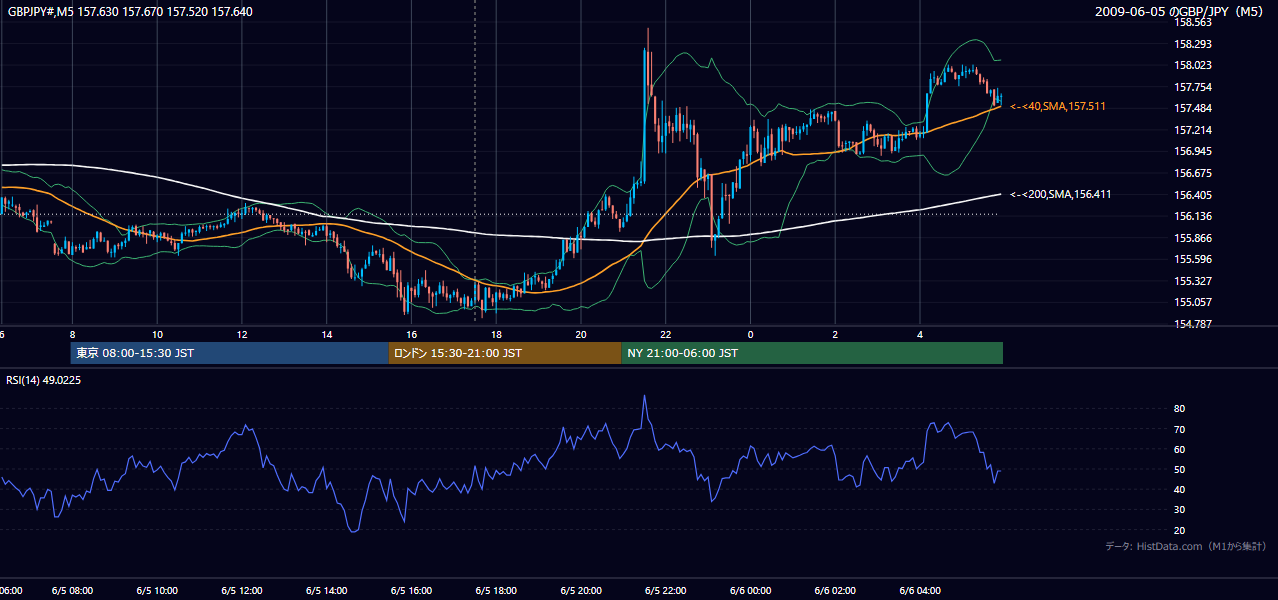
Task: Click RSI scale value 60
Action: (x=1180, y=449)
